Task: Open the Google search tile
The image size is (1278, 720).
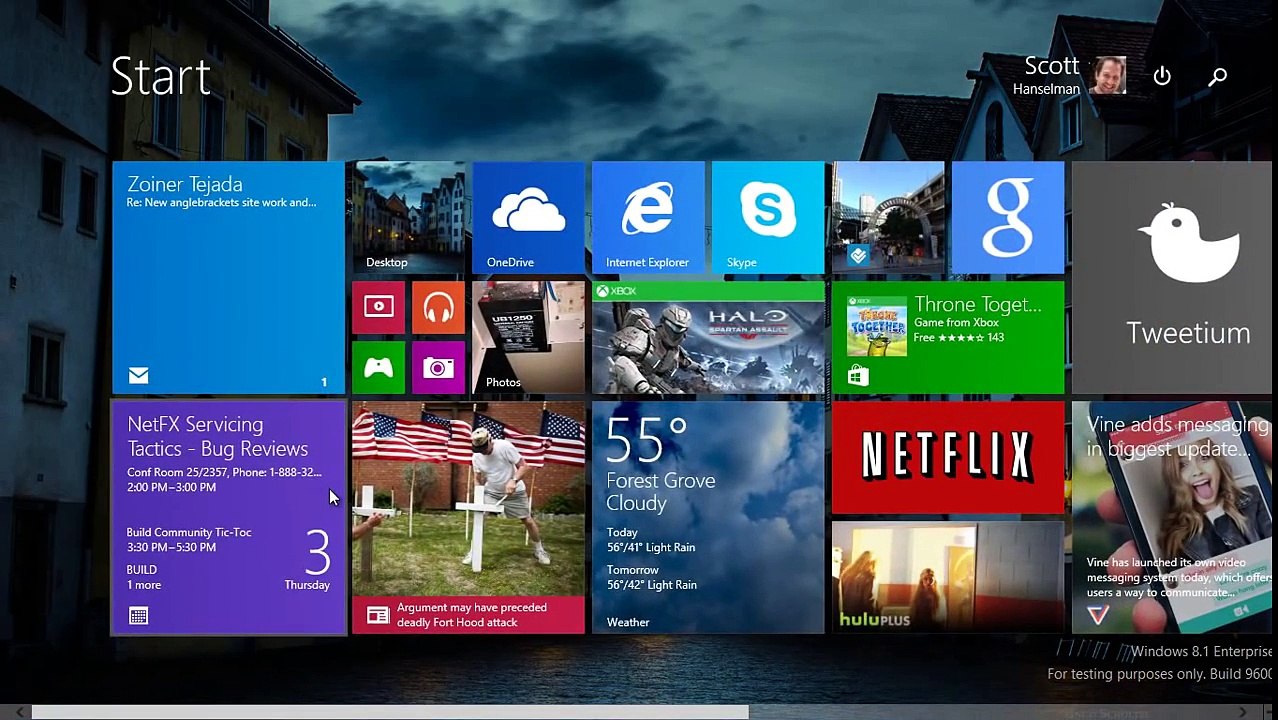Action: click(x=1008, y=218)
